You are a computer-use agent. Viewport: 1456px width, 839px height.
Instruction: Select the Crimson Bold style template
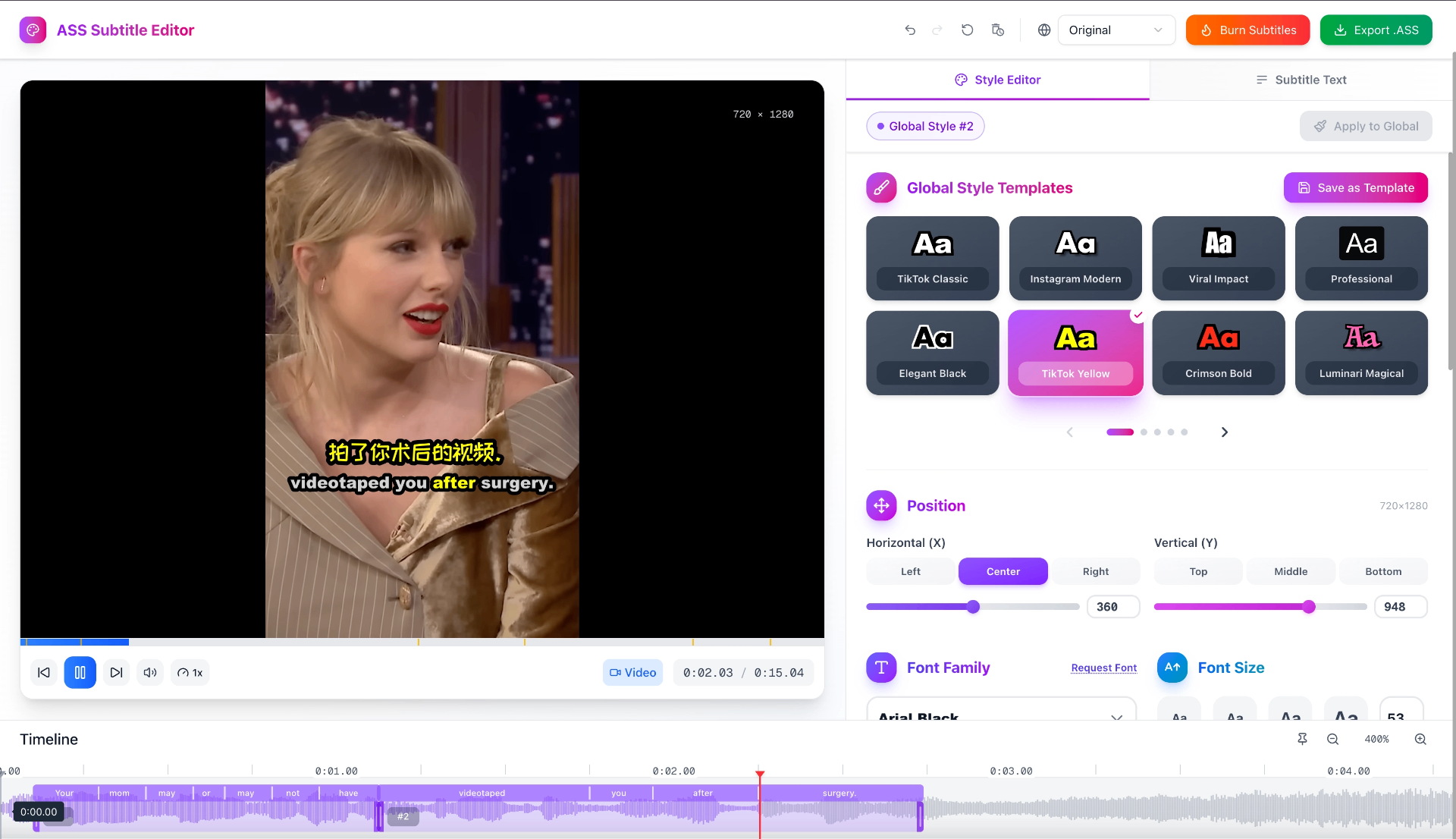click(x=1218, y=353)
